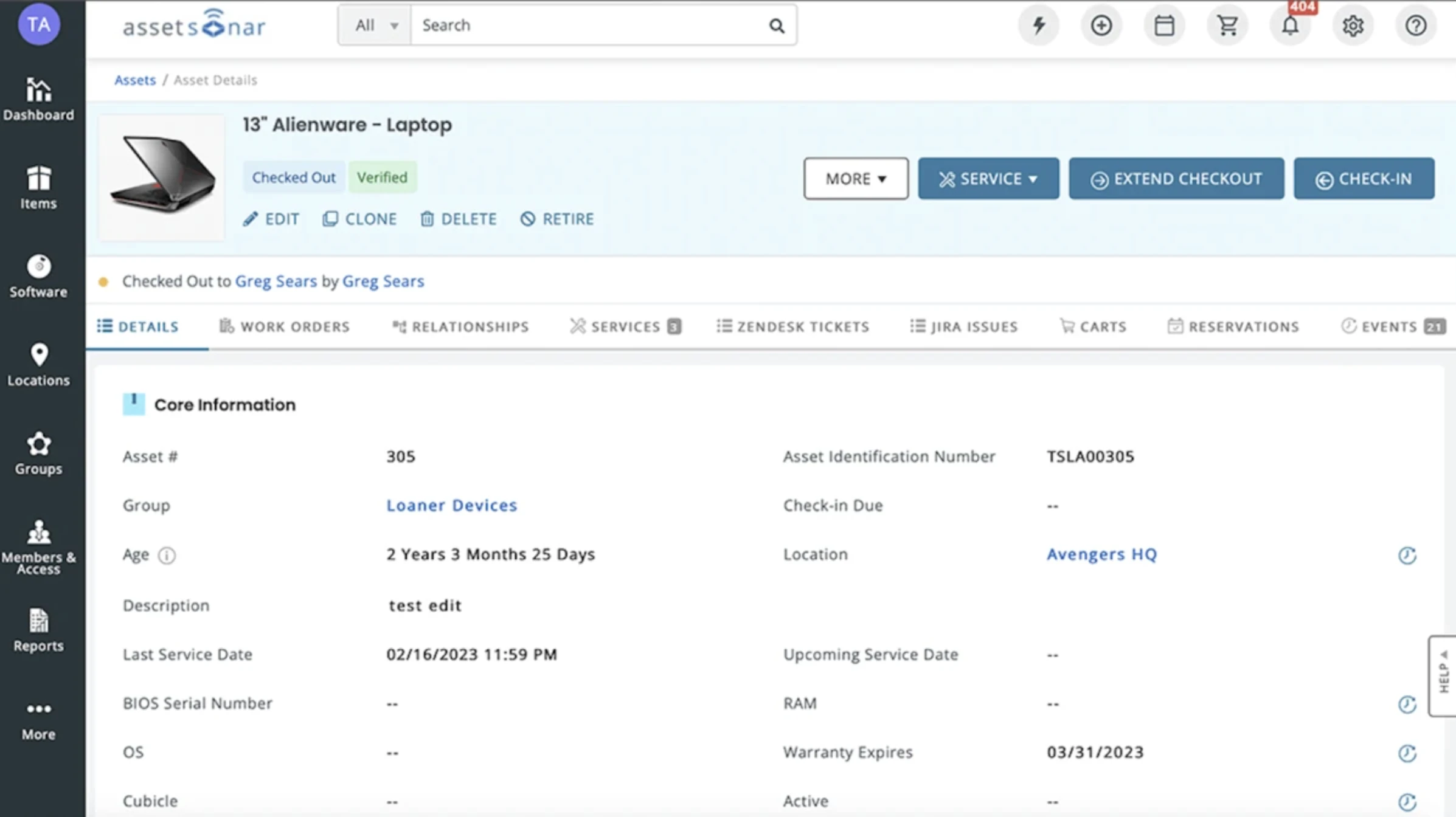Click the '2 Years 3 Months 25 Days' value

coord(490,554)
